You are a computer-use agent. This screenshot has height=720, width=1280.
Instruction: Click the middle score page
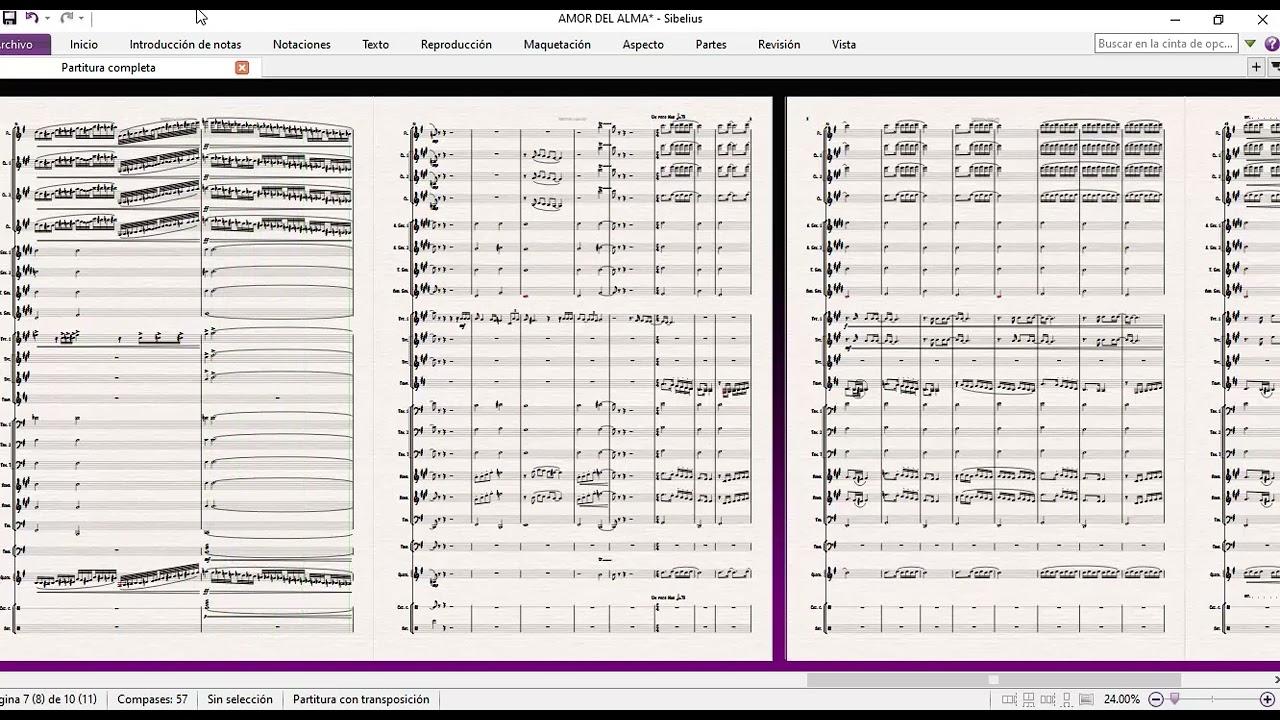click(573, 378)
